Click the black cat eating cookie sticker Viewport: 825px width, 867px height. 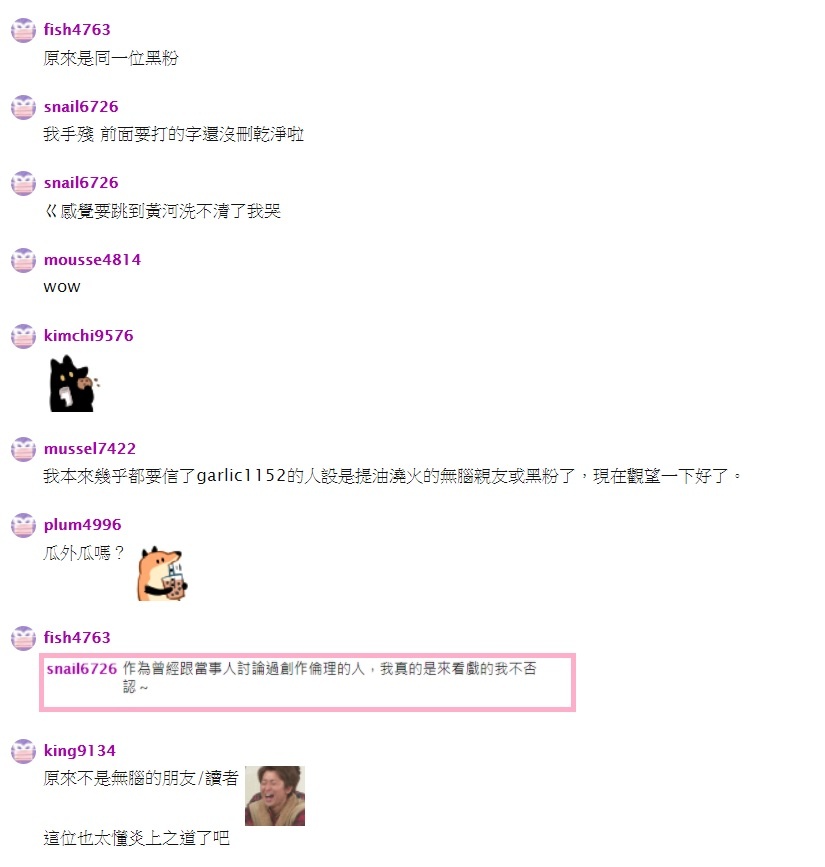74,384
